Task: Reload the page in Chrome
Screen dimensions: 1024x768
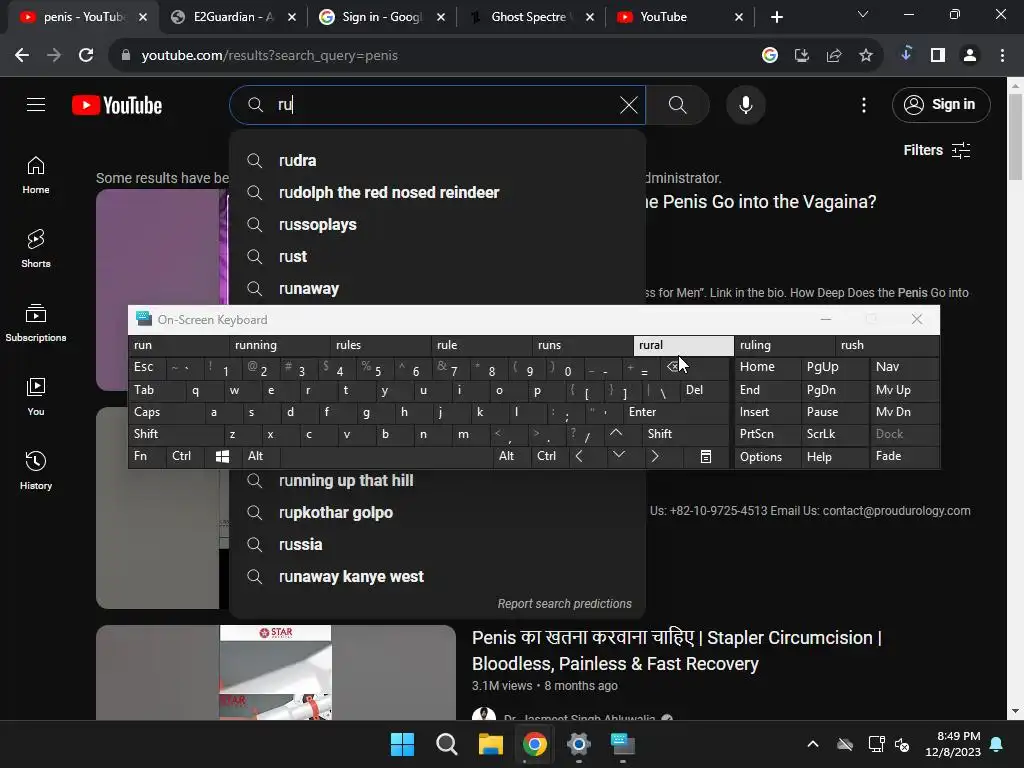Action: click(86, 56)
